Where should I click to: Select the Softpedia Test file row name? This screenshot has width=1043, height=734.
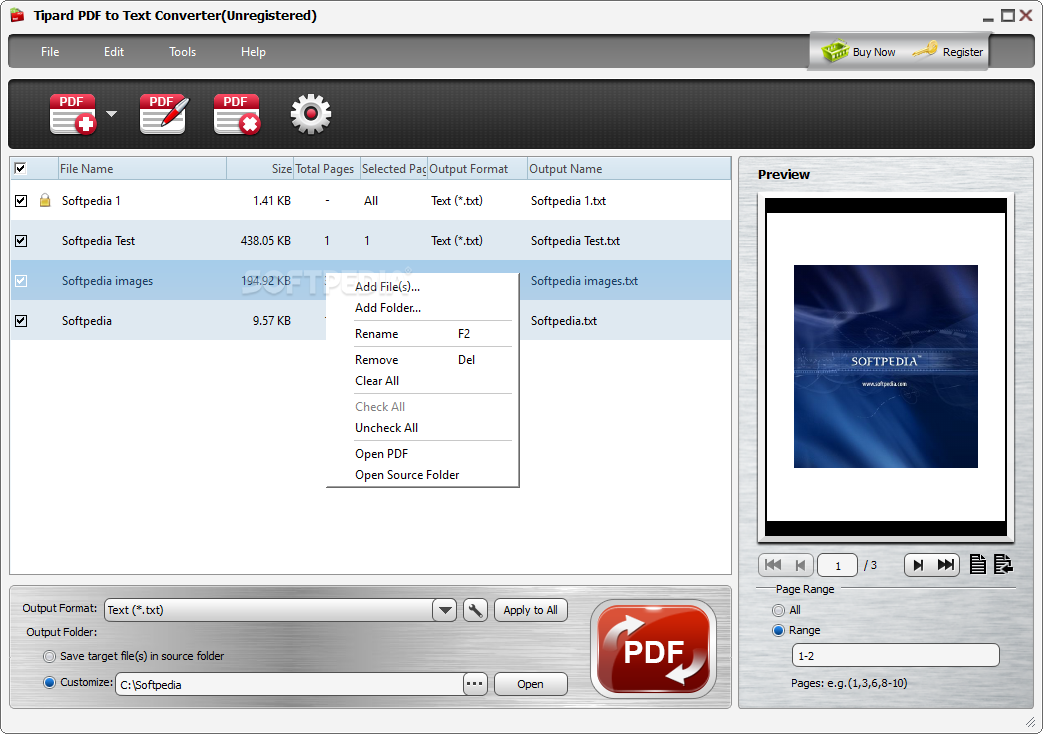point(98,240)
